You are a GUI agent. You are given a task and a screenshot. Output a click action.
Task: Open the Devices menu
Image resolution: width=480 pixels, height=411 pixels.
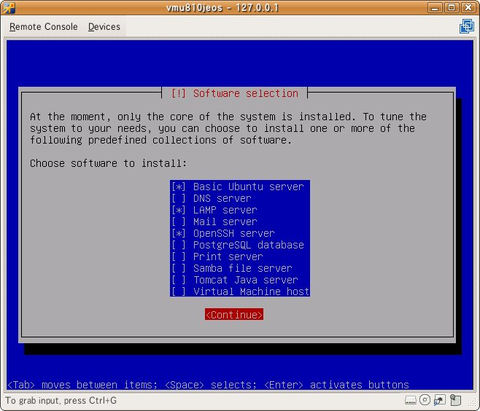click(x=104, y=27)
